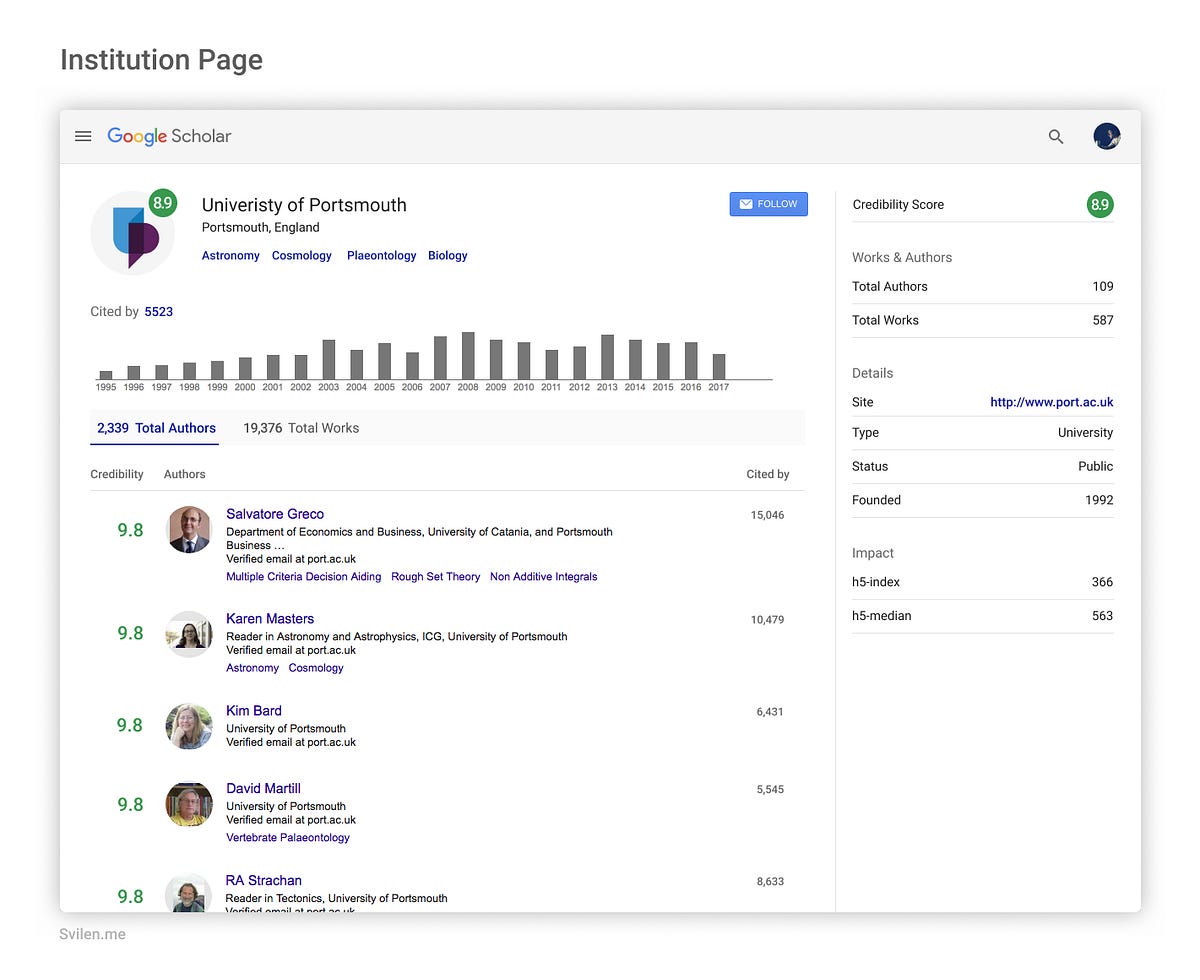Click the h5-median 563 row

pyautogui.click(x=983, y=616)
